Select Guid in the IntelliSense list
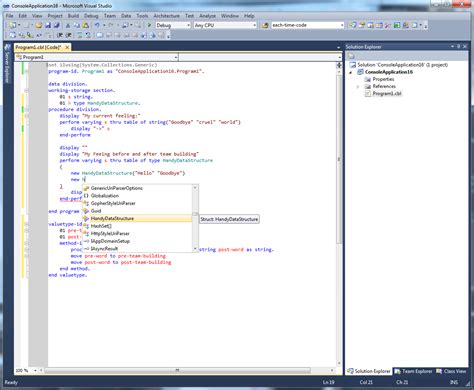474x390 pixels. [137, 211]
